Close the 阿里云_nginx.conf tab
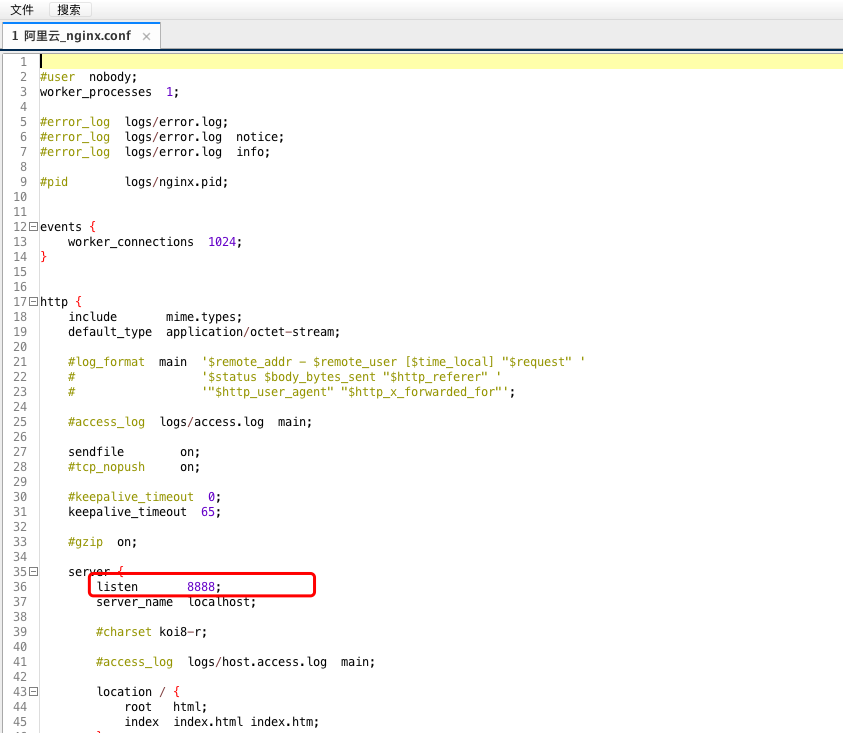Image resolution: width=843 pixels, height=733 pixels. [146, 36]
